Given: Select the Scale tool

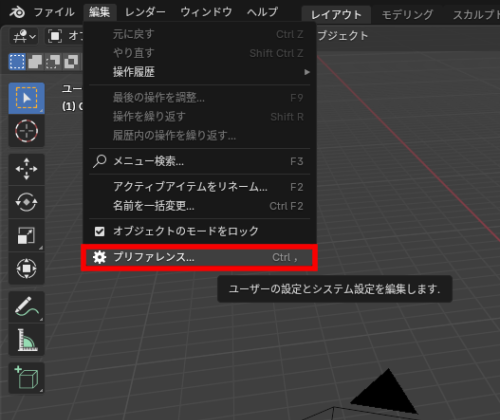Looking at the screenshot, I should tap(26, 235).
